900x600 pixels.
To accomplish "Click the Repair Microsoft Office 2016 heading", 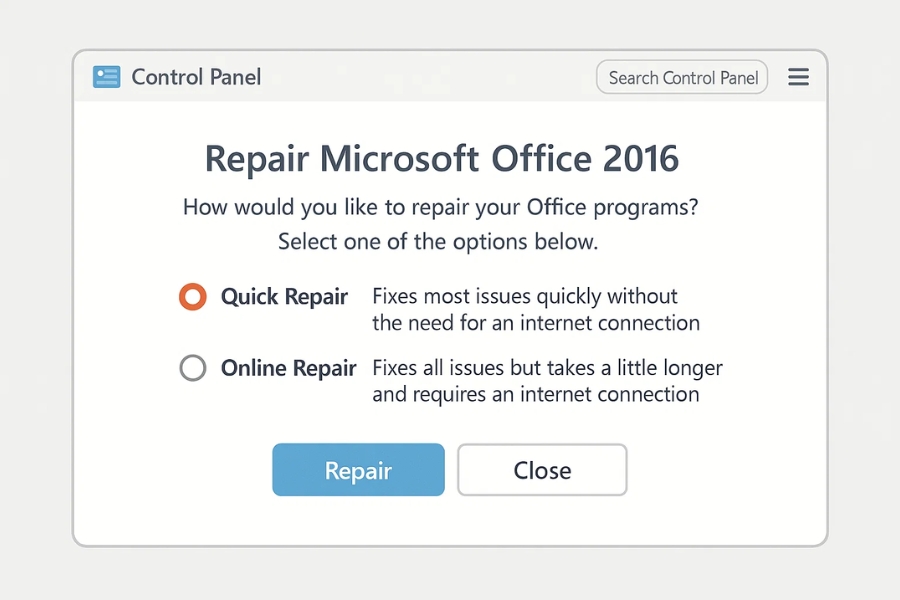I will click(441, 158).
